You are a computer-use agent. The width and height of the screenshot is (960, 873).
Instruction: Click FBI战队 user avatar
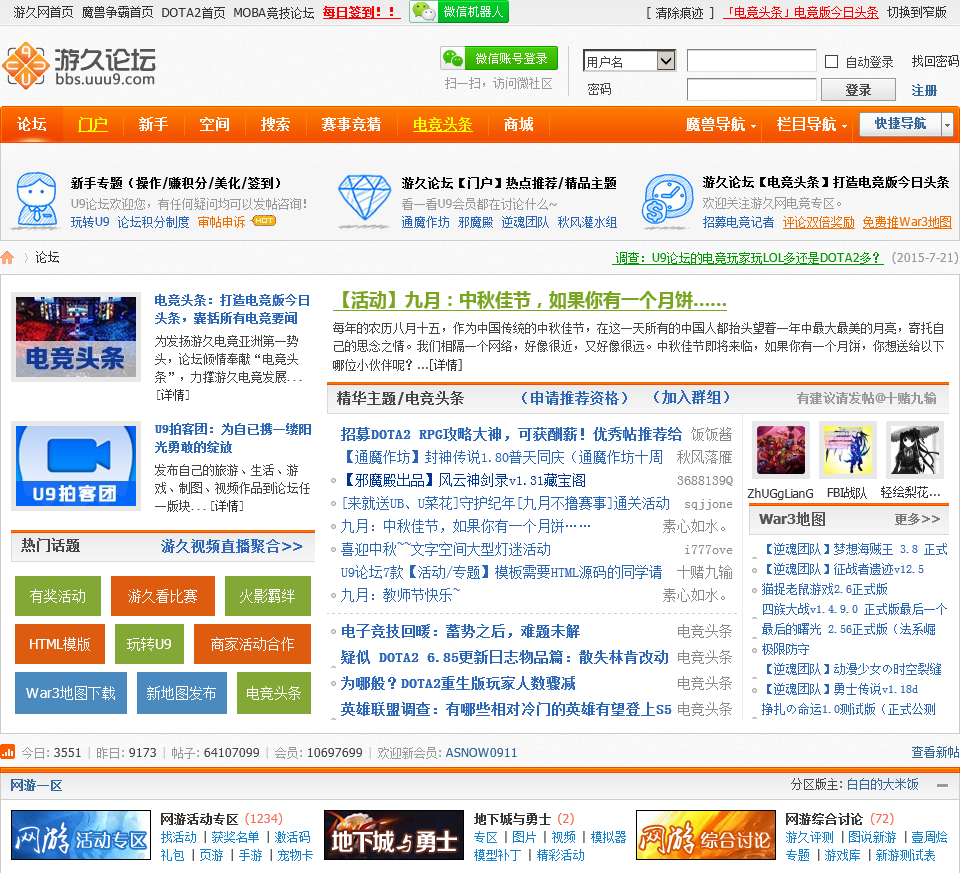[x=847, y=450]
